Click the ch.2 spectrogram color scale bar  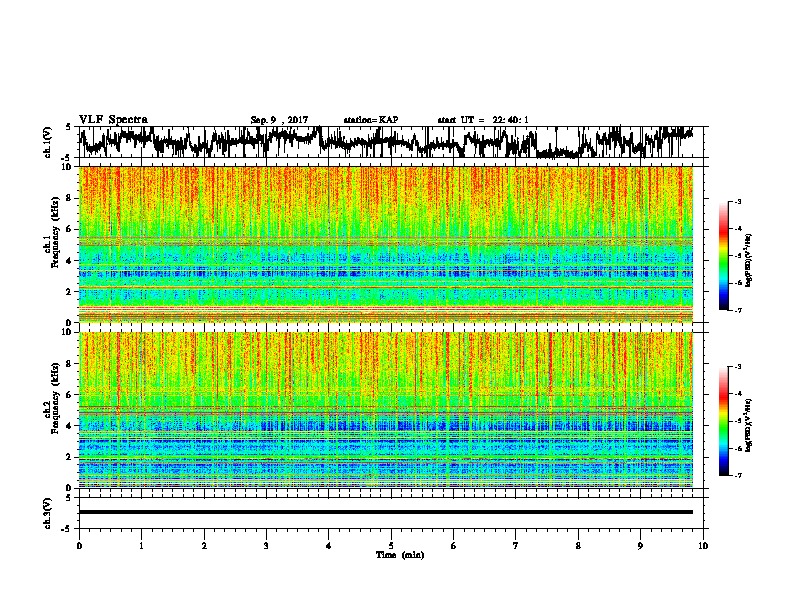[x=723, y=421]
